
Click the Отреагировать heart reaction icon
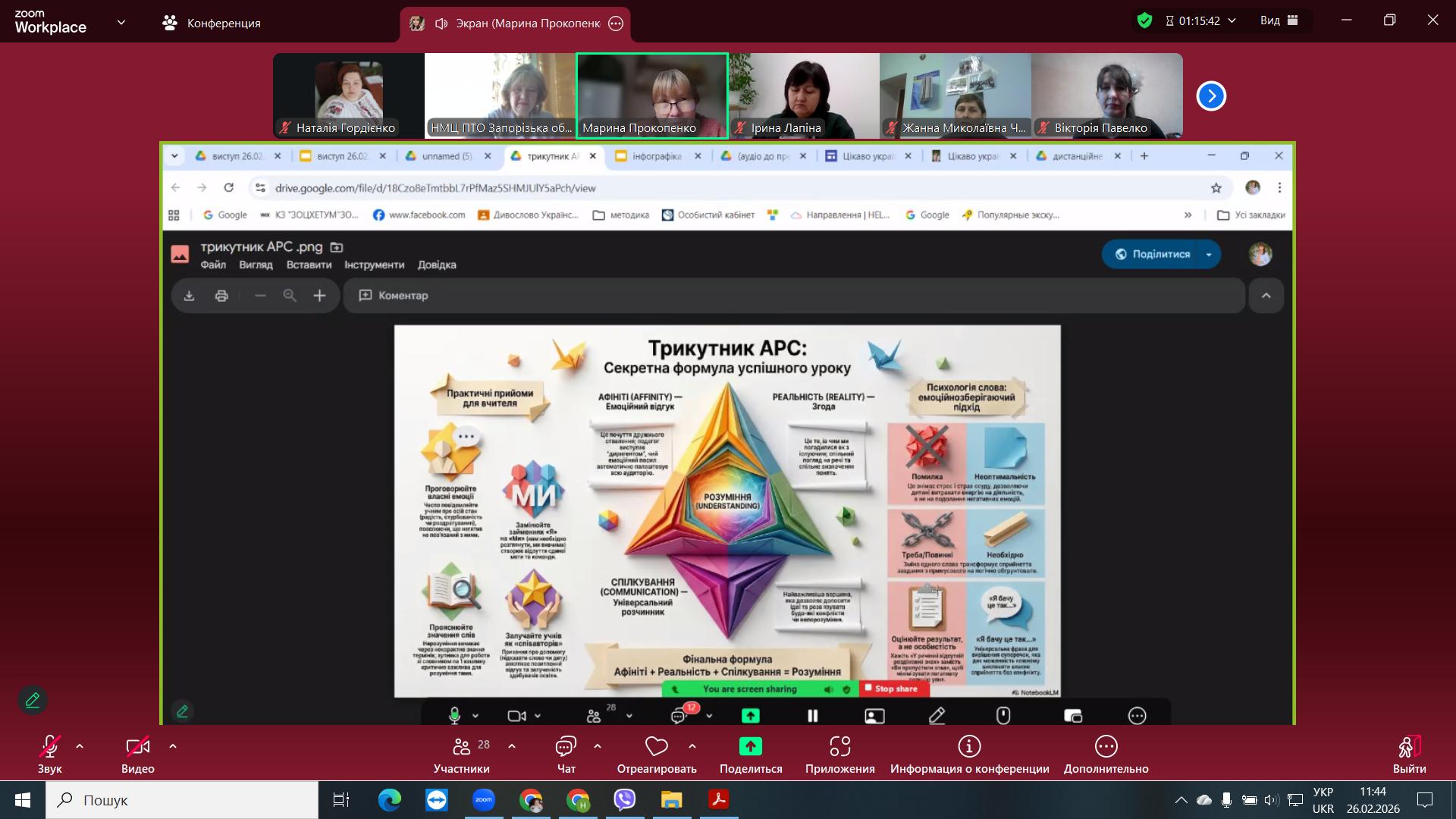[656, 747]
